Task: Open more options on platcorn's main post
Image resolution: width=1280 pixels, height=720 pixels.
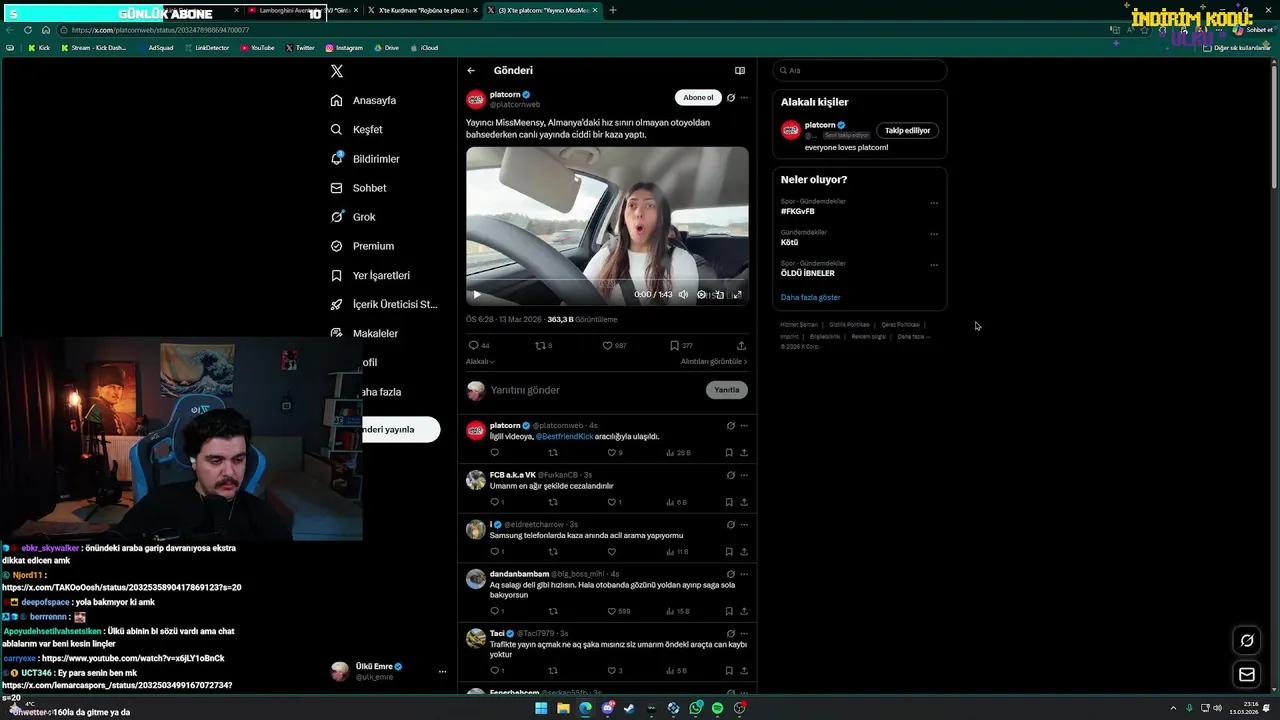Action: 744,98
